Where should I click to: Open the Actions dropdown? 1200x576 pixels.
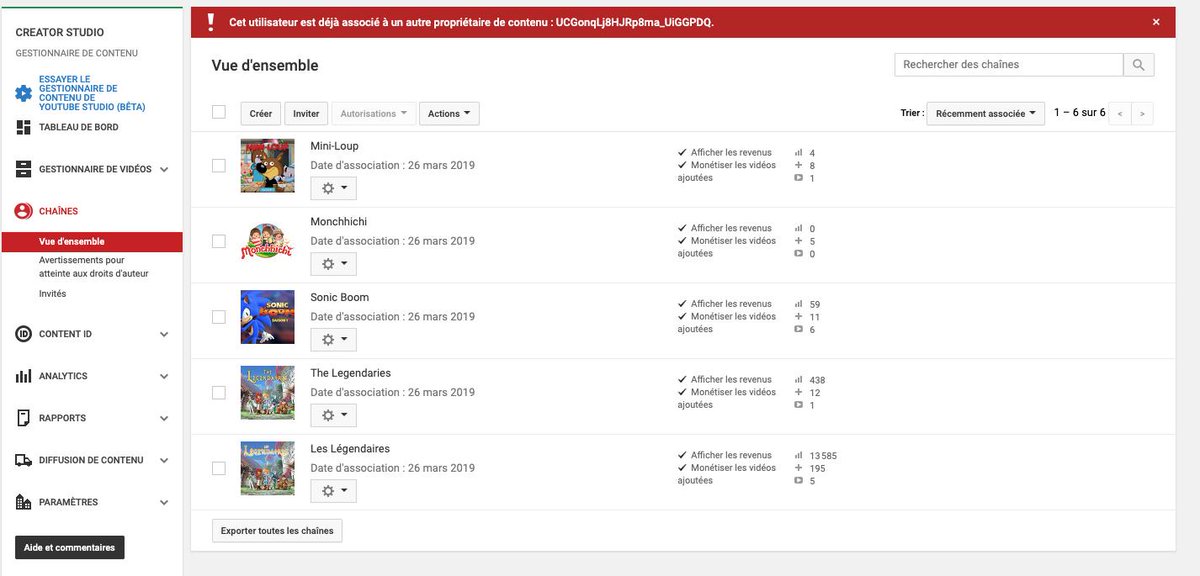pos(449,114)
